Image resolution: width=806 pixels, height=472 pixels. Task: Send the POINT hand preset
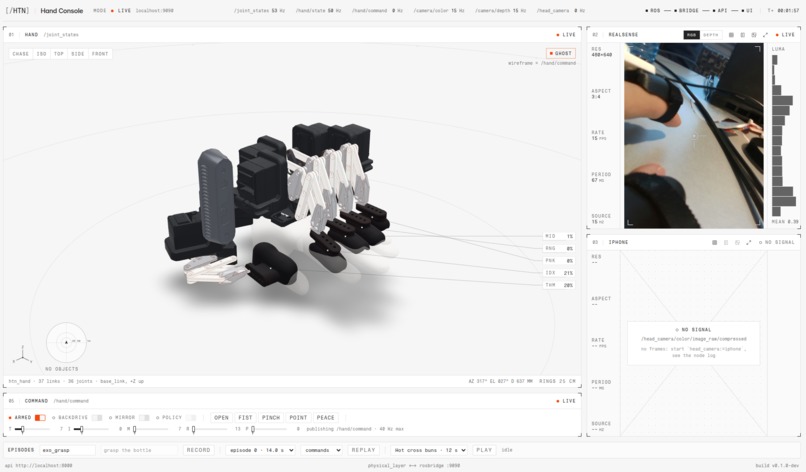click(x=298, y=417)
